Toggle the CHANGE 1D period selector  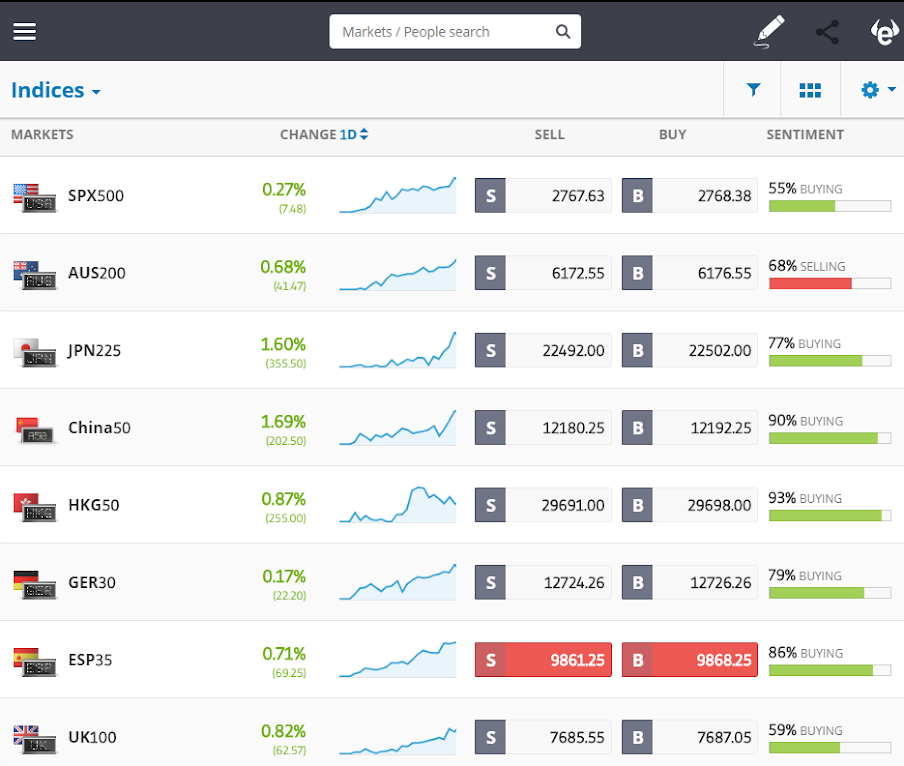pyautogui.click(x=353, y=134)
